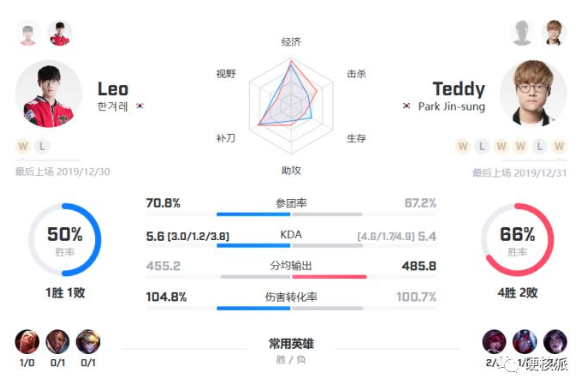This screenshot has width=588, height=381.
Task: Select Leo's small red-jersey avatar thumbnail
Action: [60, 33]
